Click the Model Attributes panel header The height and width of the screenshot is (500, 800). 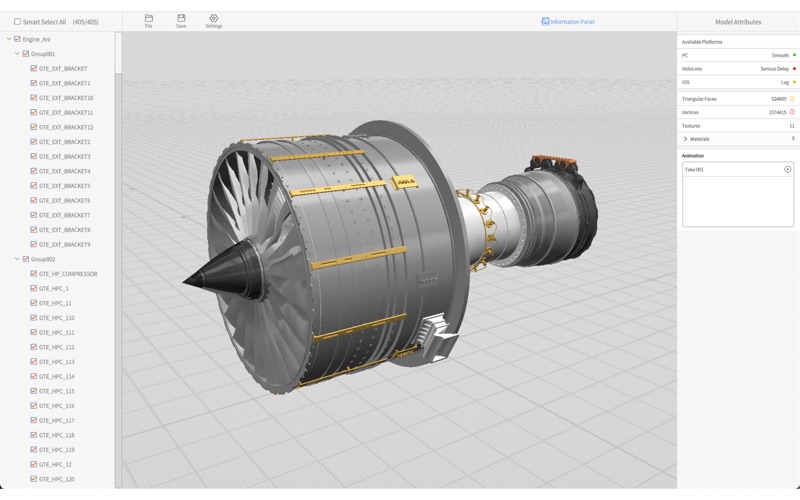pos(738,22)
